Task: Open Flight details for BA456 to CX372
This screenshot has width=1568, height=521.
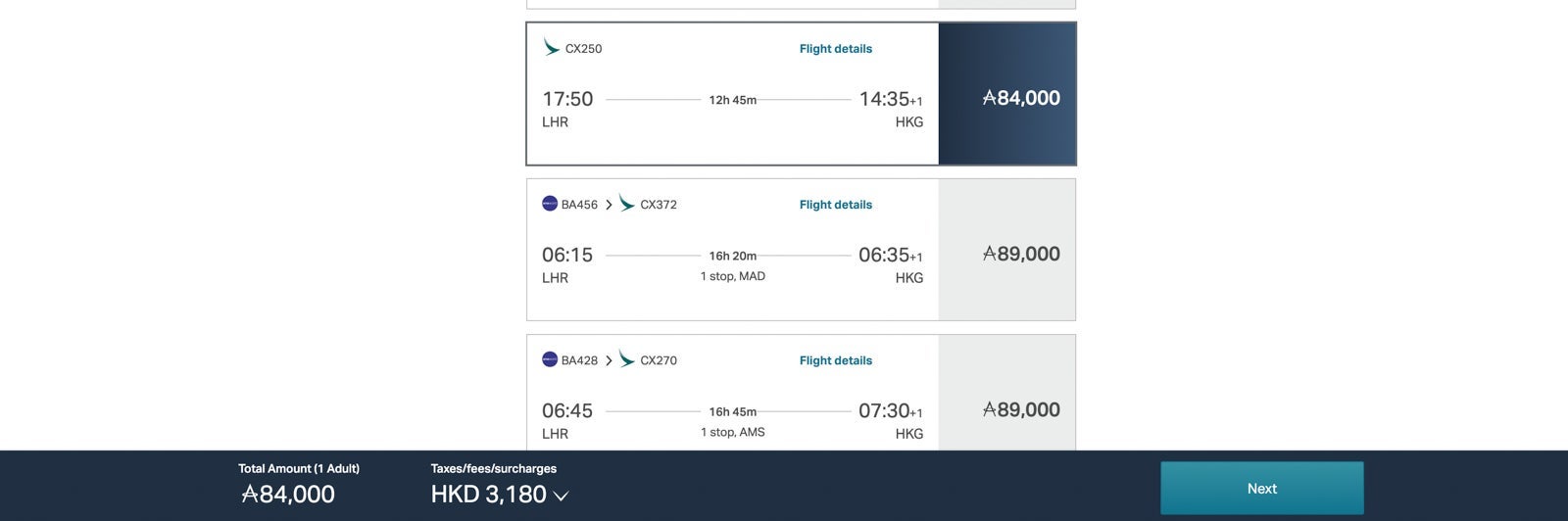Action: point(836,205)
